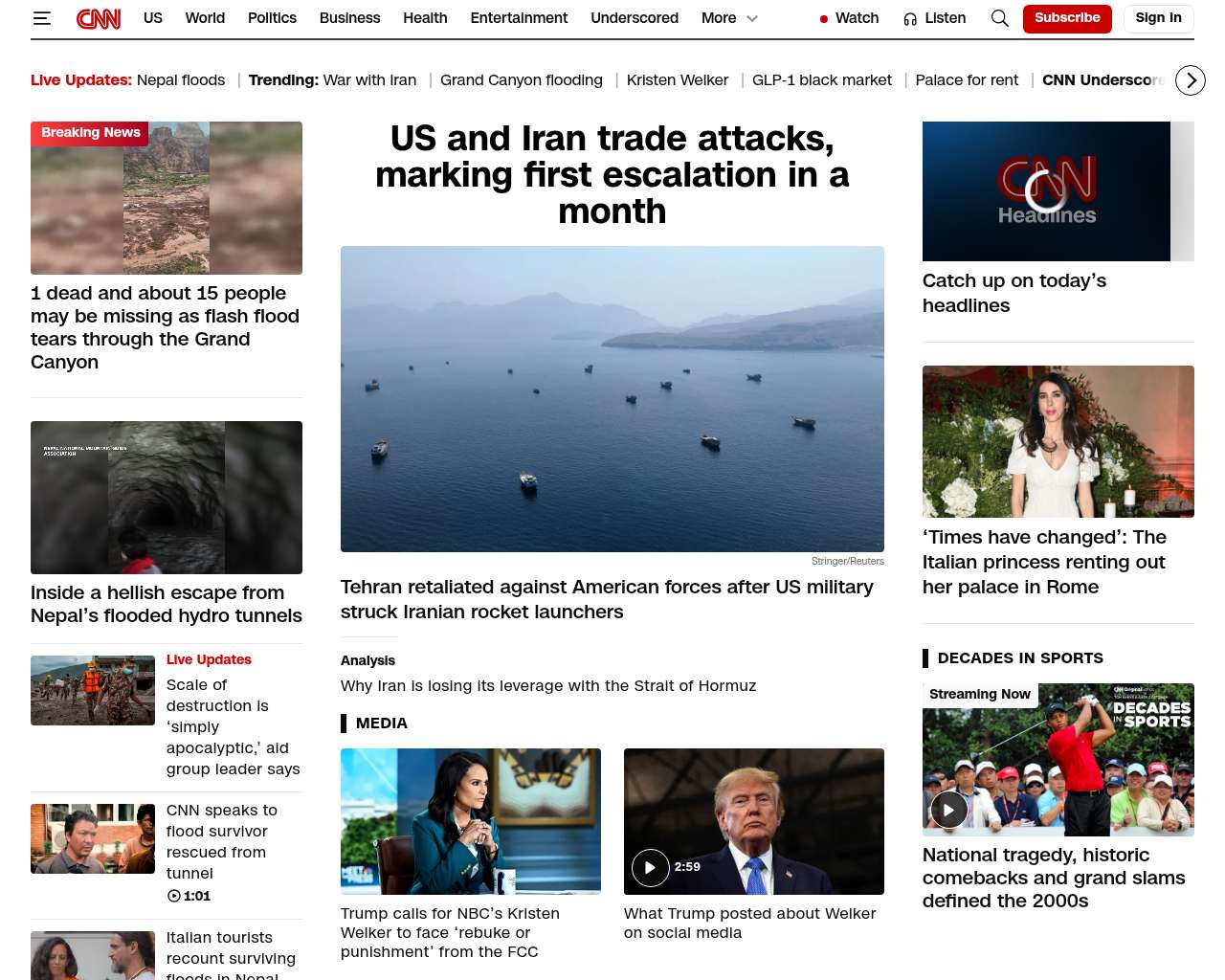Open the search magnifier icon
The image size is (1225, 980).
point(1000,18)
